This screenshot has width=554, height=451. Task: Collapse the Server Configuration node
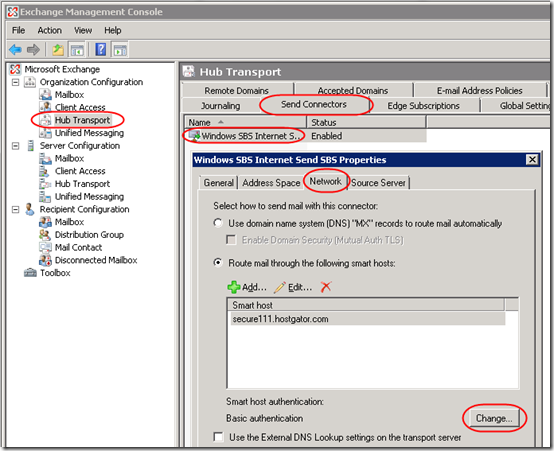pos(16,146)
